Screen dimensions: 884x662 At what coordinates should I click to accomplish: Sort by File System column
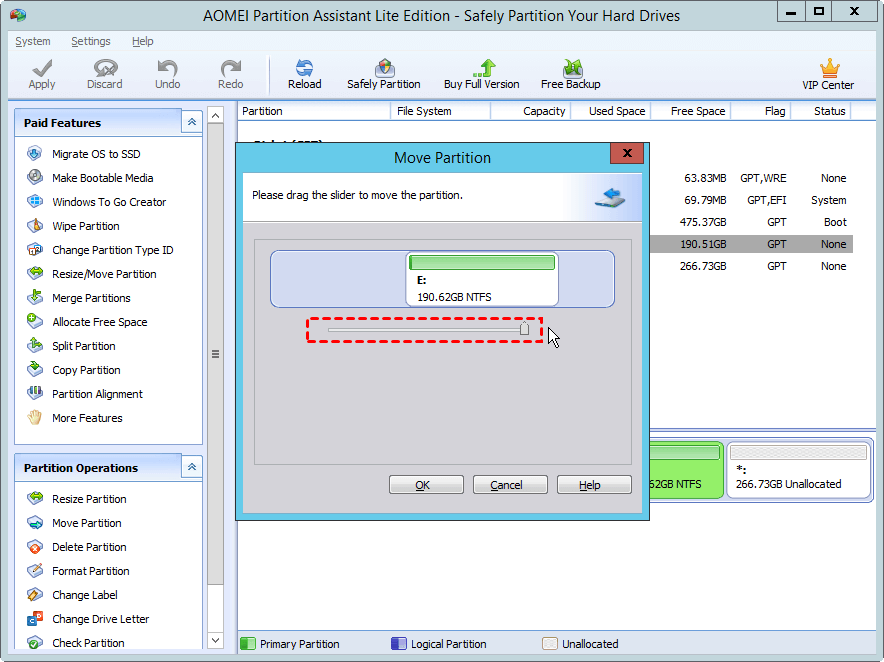440,111
